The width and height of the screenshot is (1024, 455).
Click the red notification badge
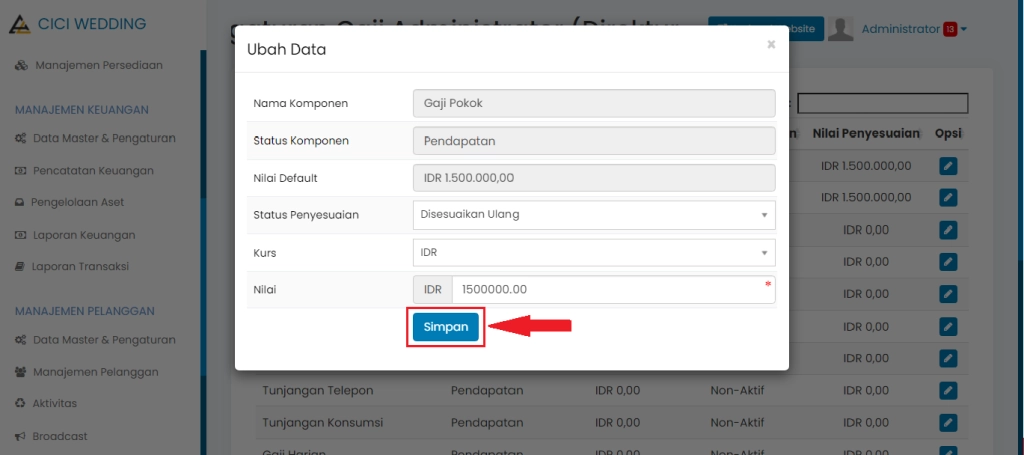949,29
